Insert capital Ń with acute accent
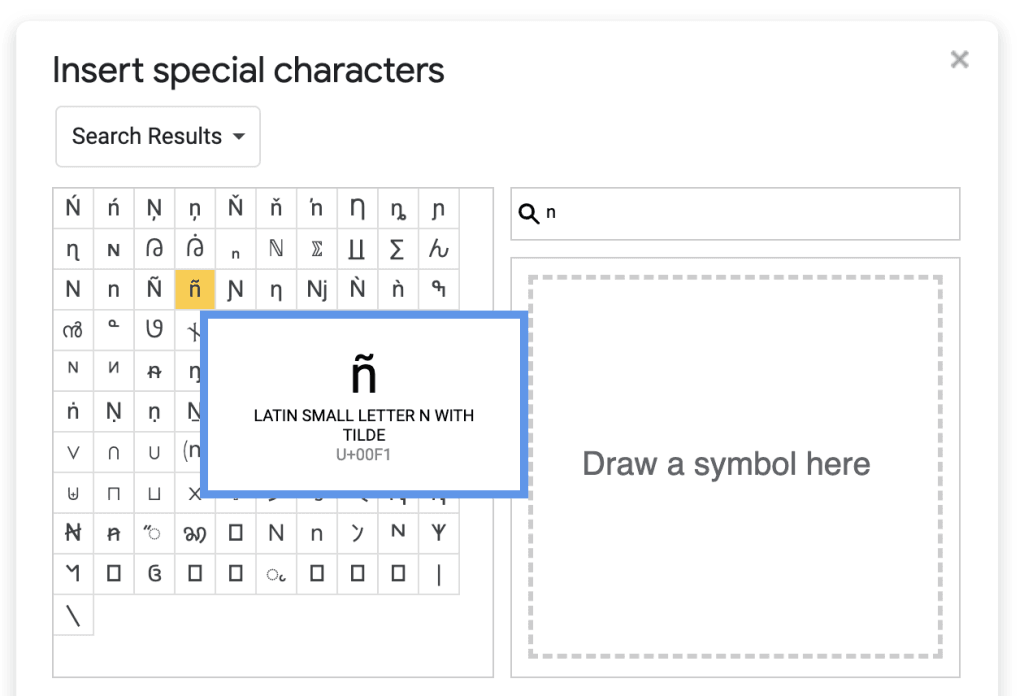The width and height of the screenshot is (1024, 696). 73,209
